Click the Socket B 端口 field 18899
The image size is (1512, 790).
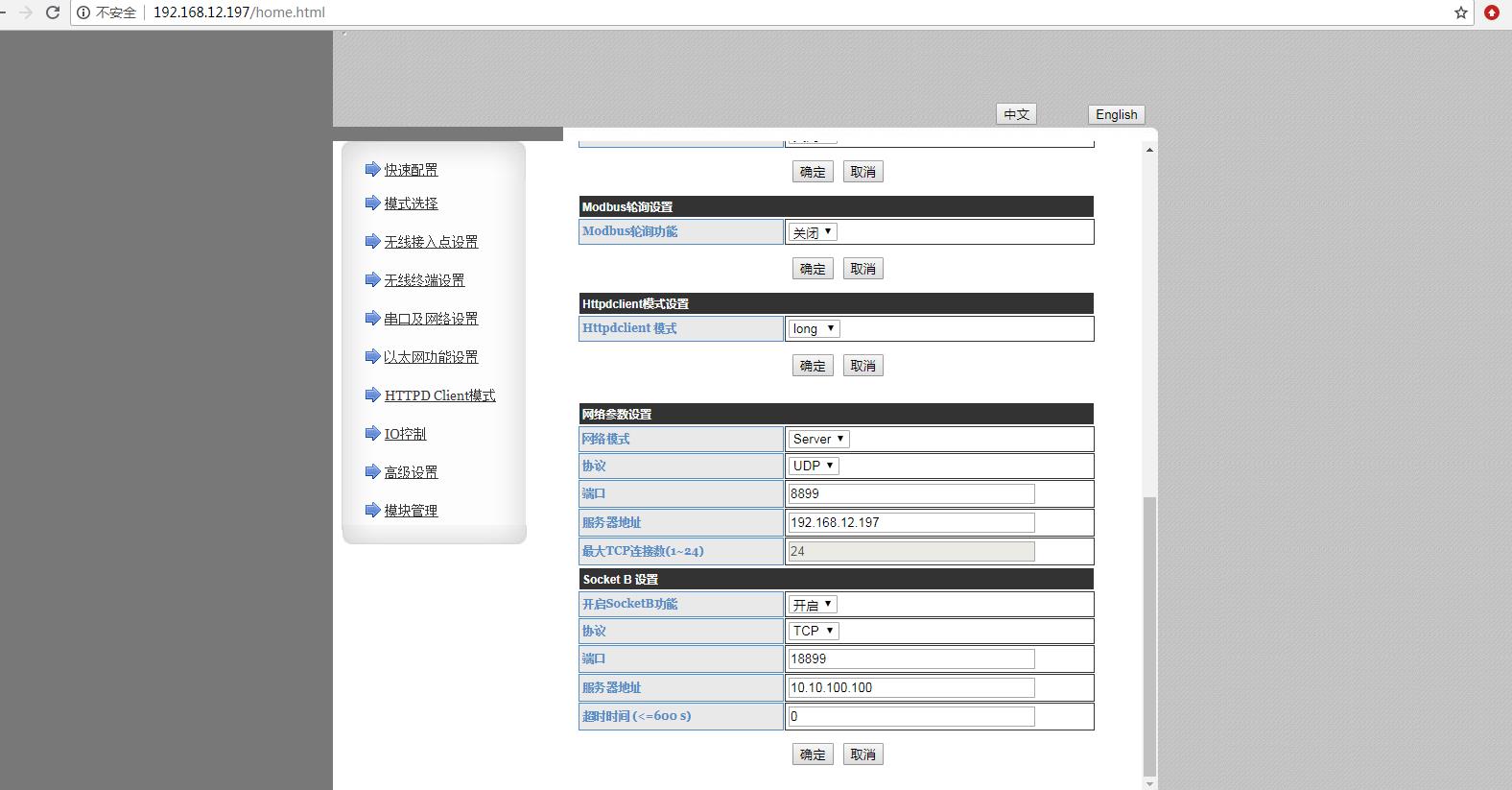pyautogui.click(x=910, y=658)
